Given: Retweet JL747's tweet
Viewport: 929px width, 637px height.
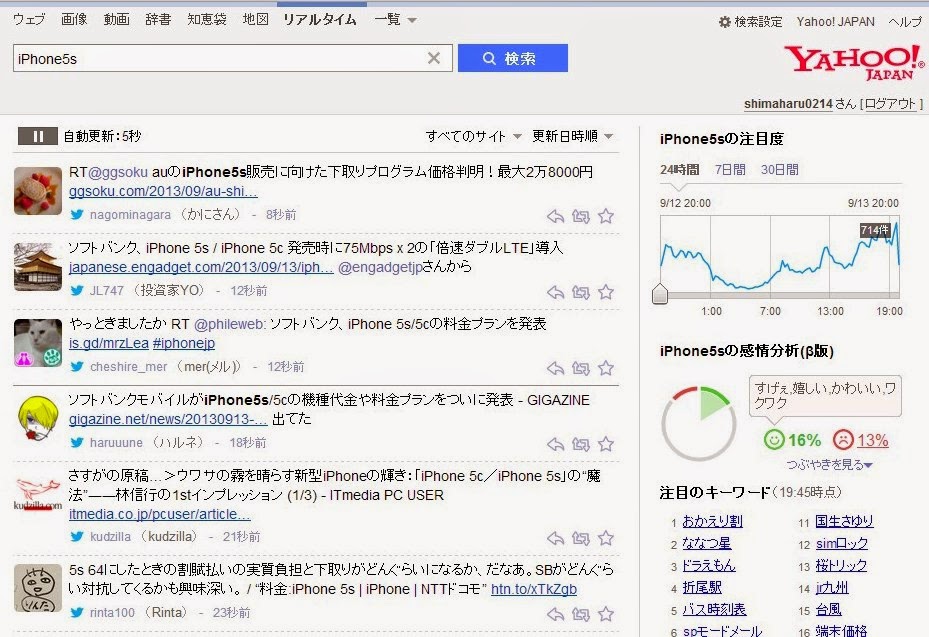Looking at the screenshot, I should tap(581, 292).
